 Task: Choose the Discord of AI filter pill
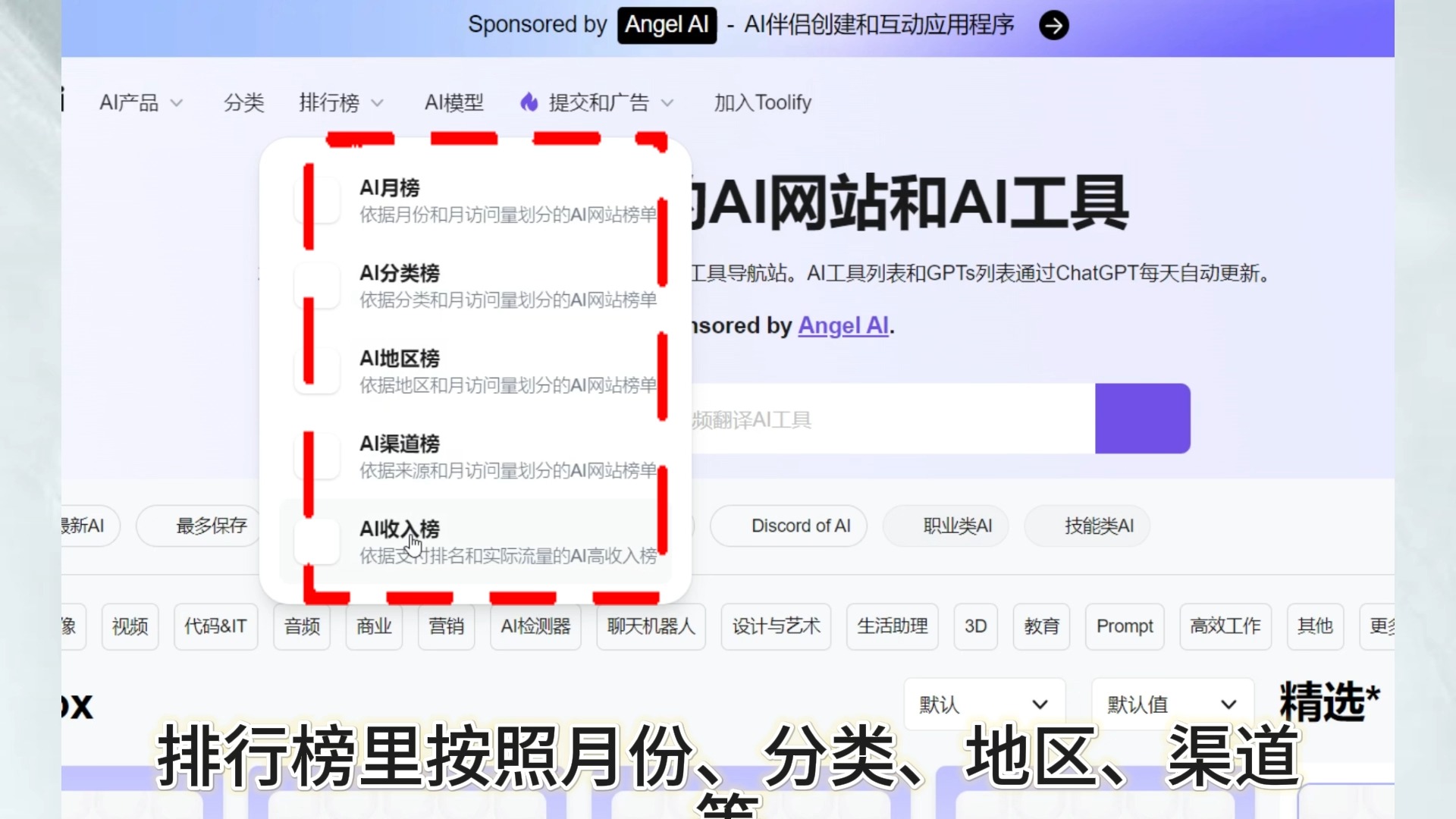click(789, 526)
